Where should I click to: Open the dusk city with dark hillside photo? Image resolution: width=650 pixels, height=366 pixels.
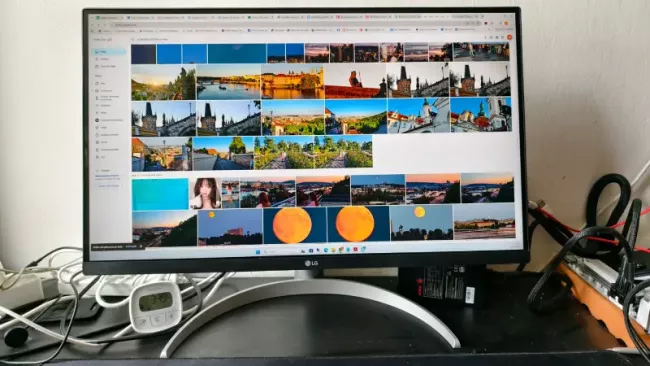(x=165, y=228)
